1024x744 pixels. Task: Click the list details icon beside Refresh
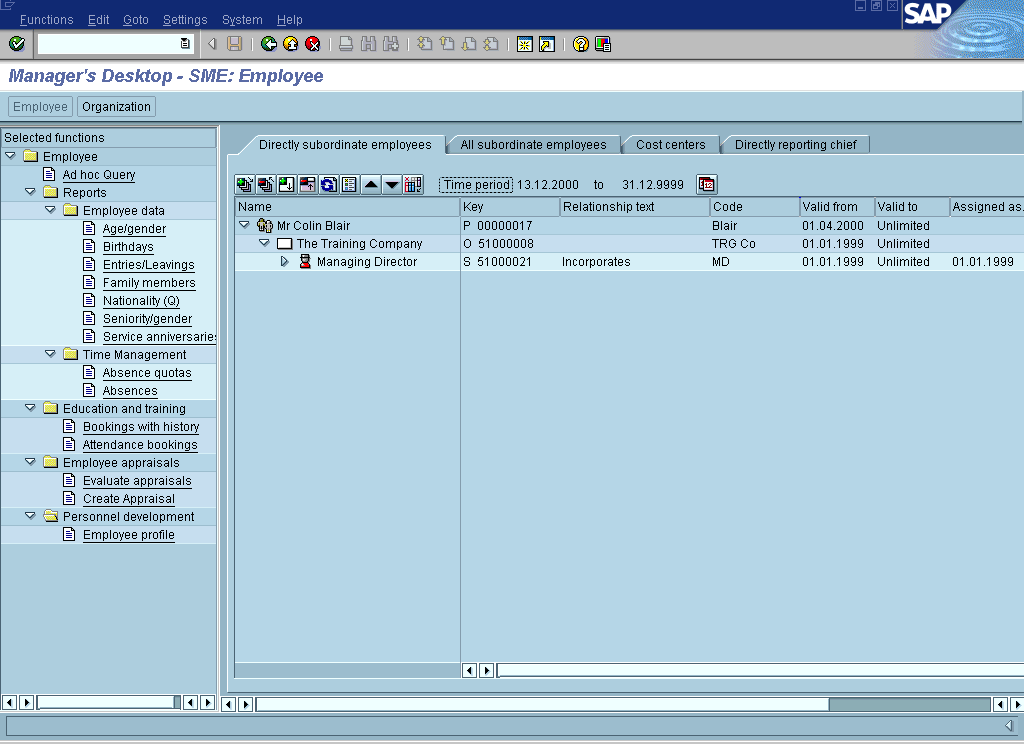(x=349, y=185)
